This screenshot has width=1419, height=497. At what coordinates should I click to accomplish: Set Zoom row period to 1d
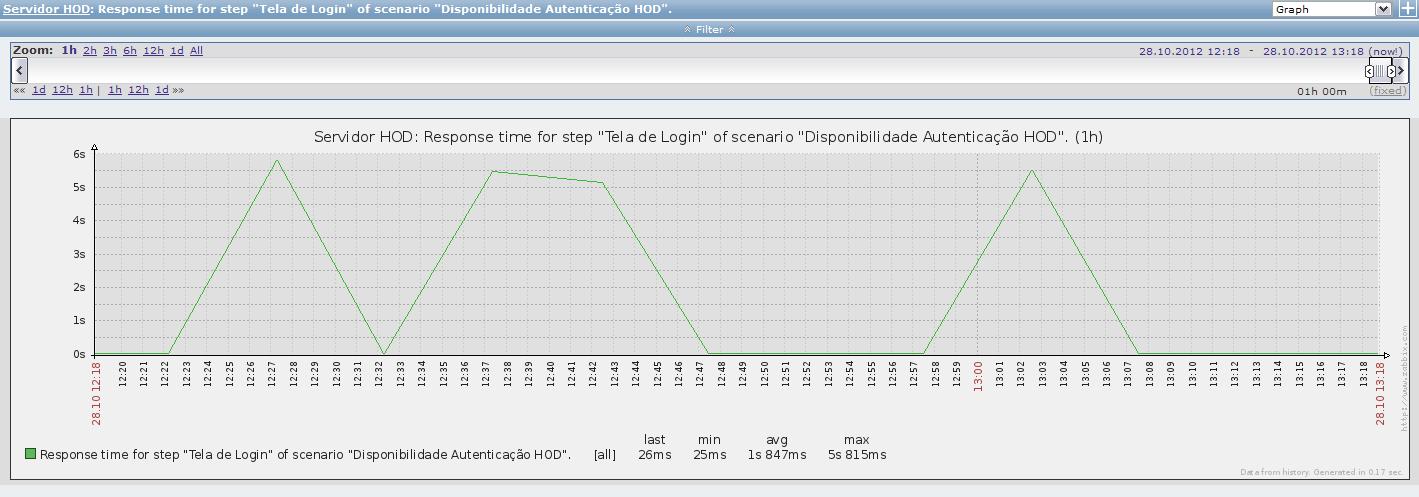tap(177, 50)
